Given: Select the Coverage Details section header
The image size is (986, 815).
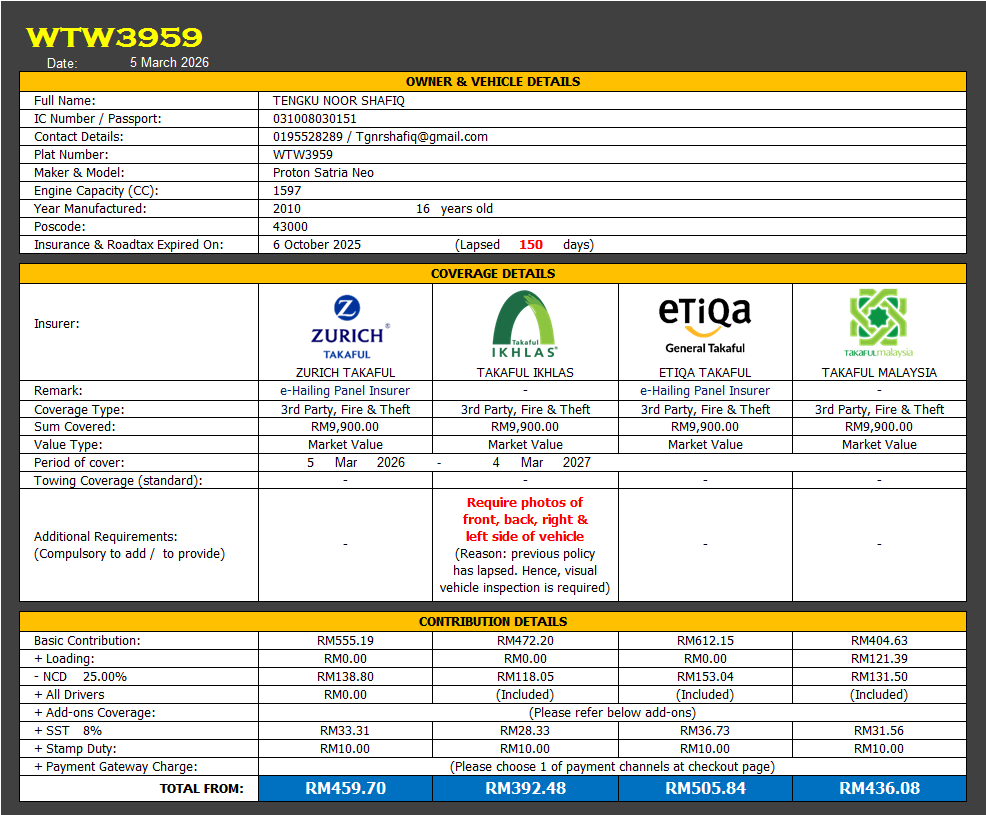Looking at the screenshot, I should click(x=492, y=273).
